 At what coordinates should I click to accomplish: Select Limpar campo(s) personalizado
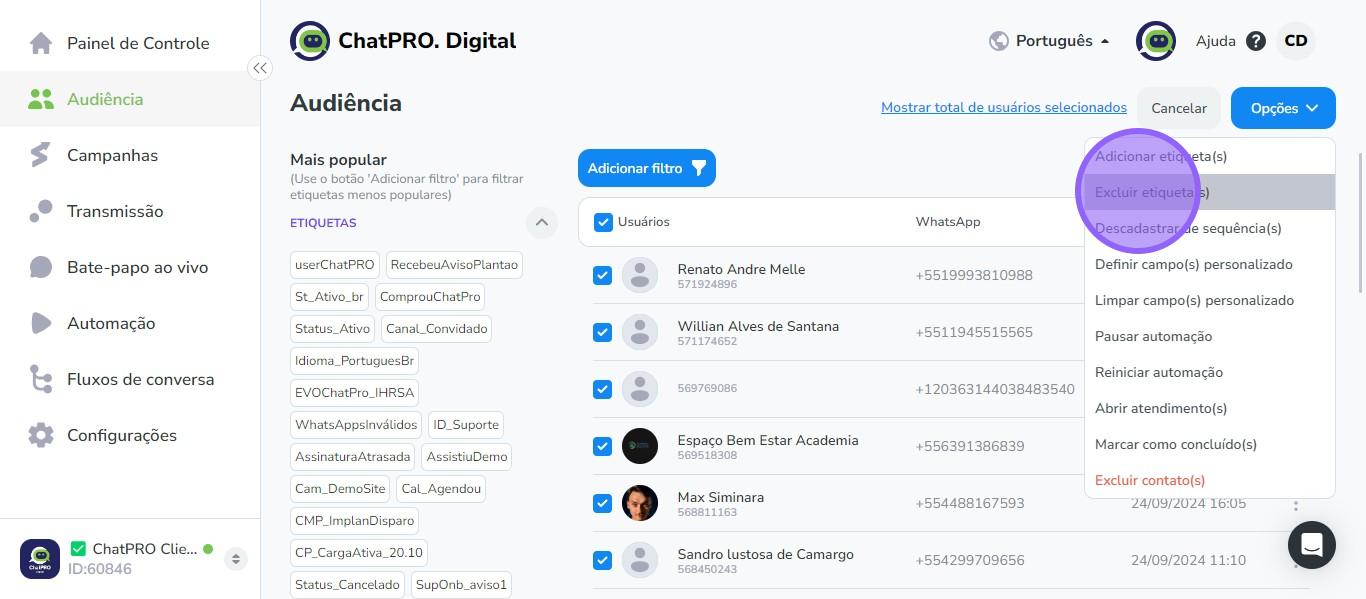tap(1210, 300)
